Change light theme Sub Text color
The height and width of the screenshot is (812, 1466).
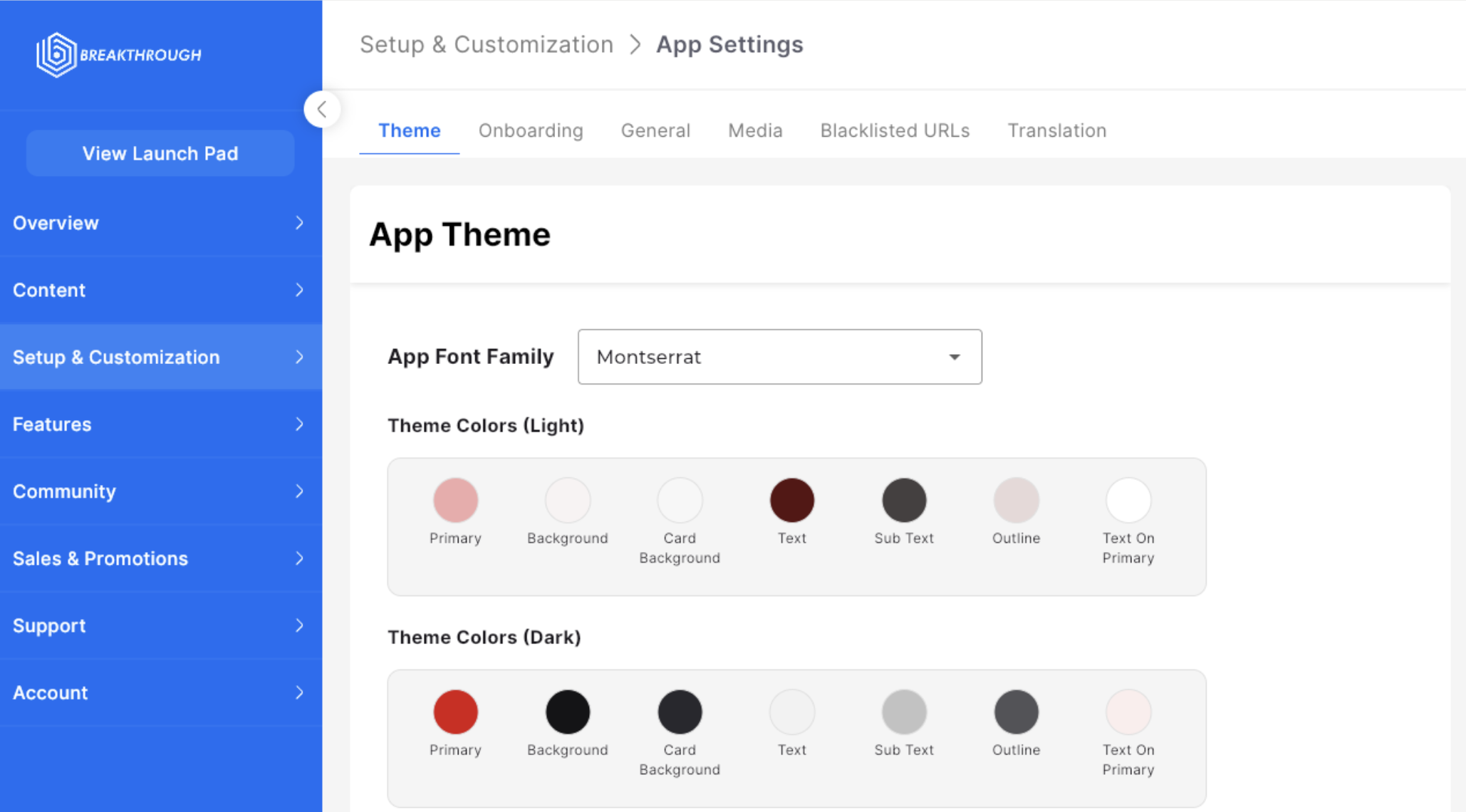[x=904, y=500]
